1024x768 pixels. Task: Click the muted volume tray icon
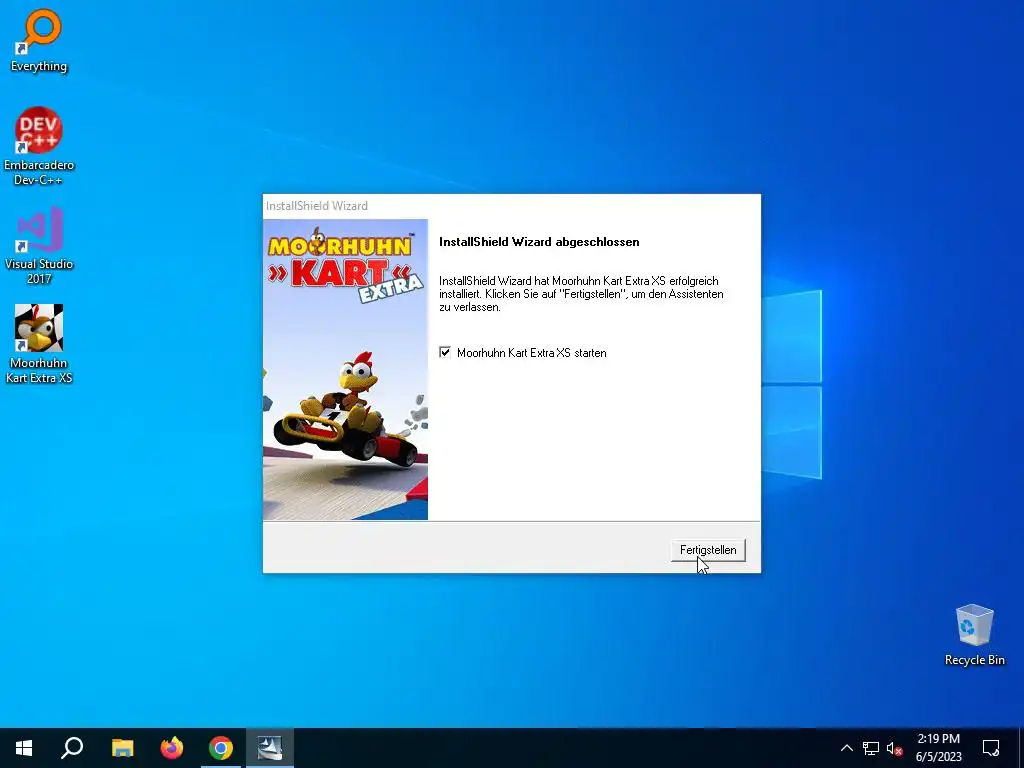pyautogui.click(x=894, y=748)
